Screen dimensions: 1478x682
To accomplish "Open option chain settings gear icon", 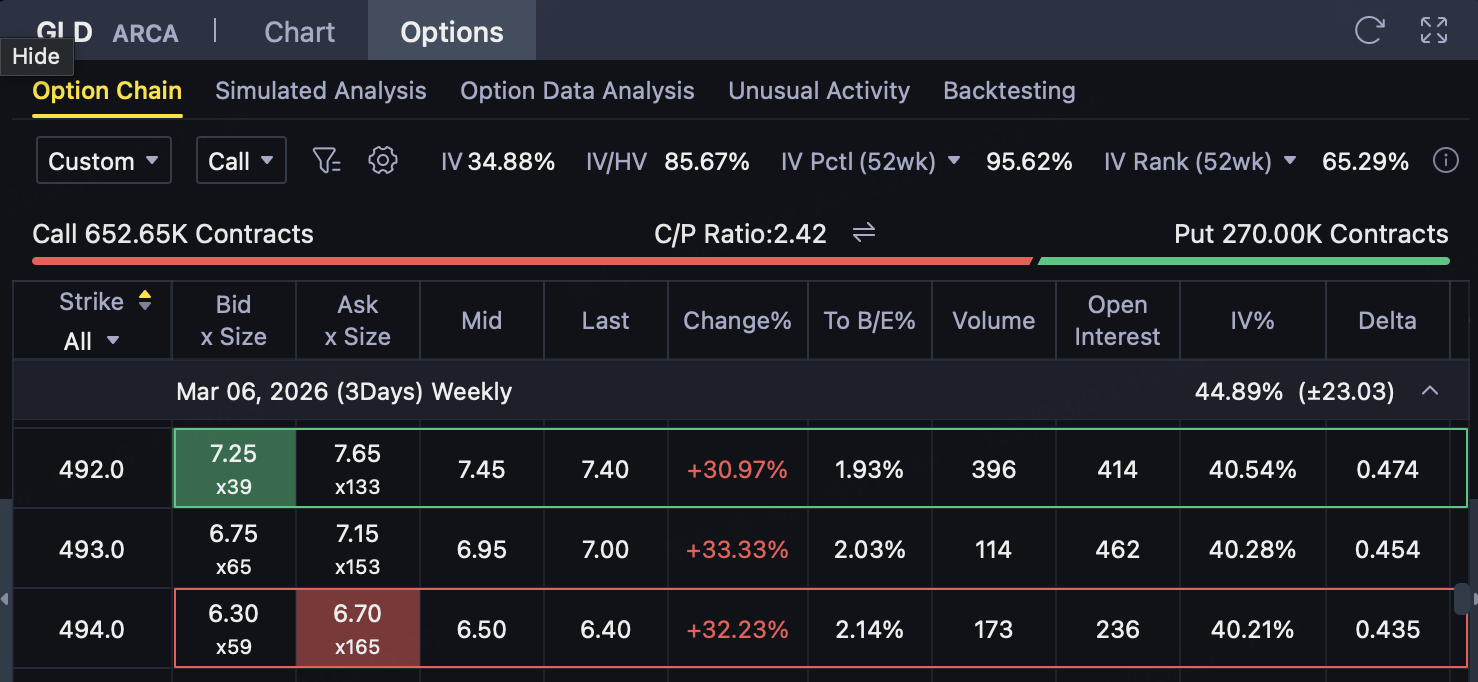I will (x=383, y=160).
